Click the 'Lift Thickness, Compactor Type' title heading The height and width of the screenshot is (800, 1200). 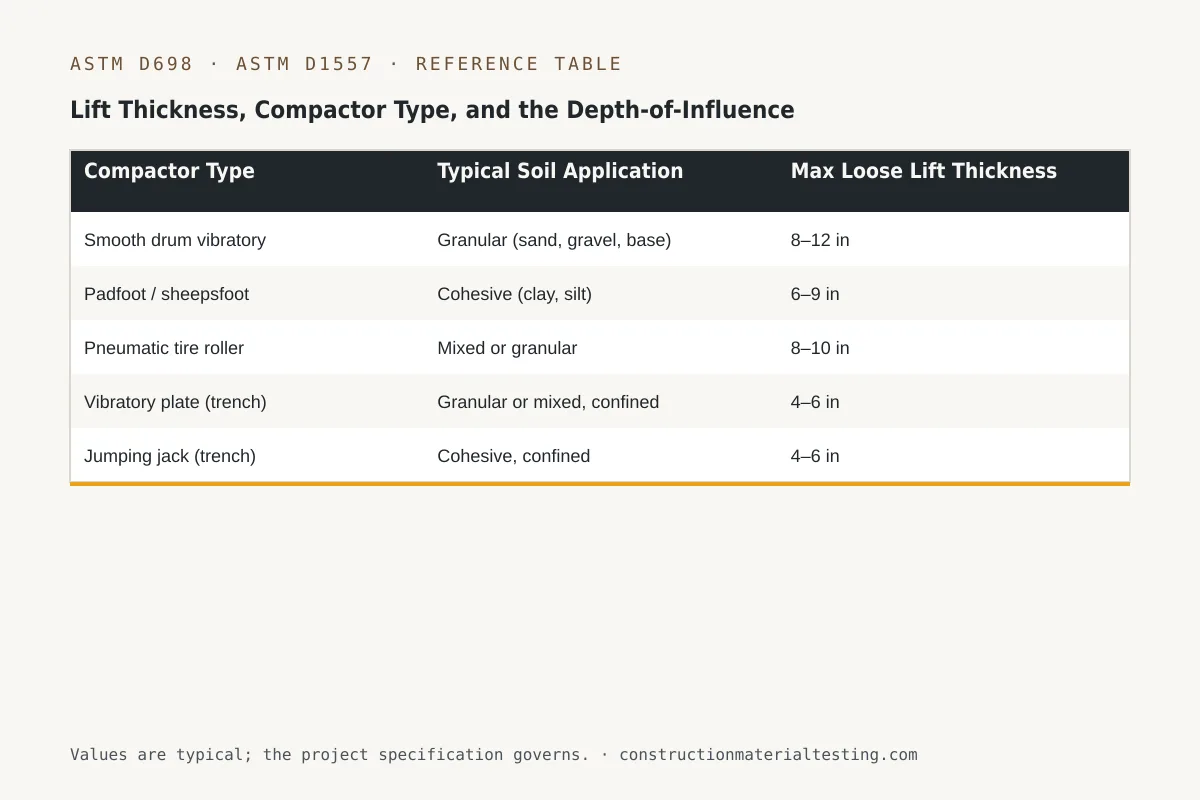point(432,110)
